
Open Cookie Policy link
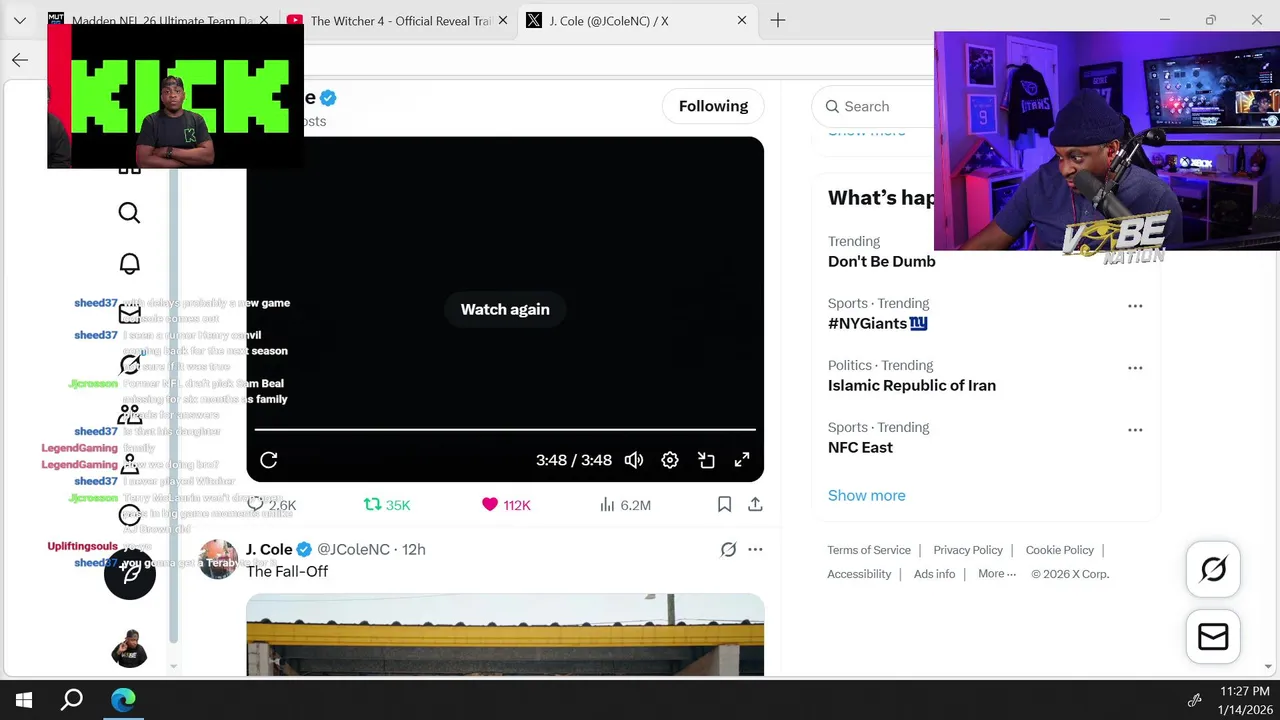pyautogui.click(x=1059, y=550)
